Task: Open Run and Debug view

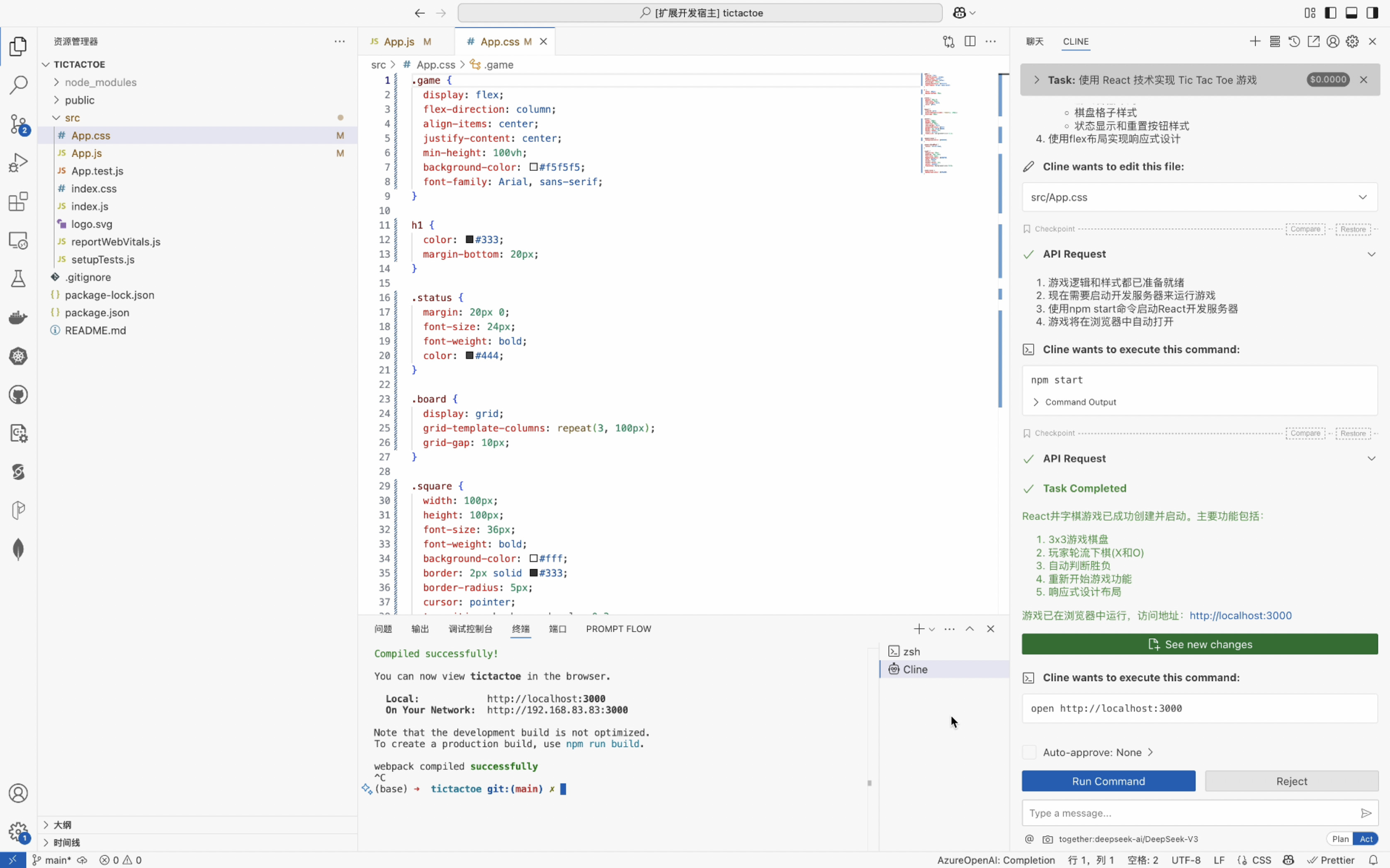Action: click(18, 162)
